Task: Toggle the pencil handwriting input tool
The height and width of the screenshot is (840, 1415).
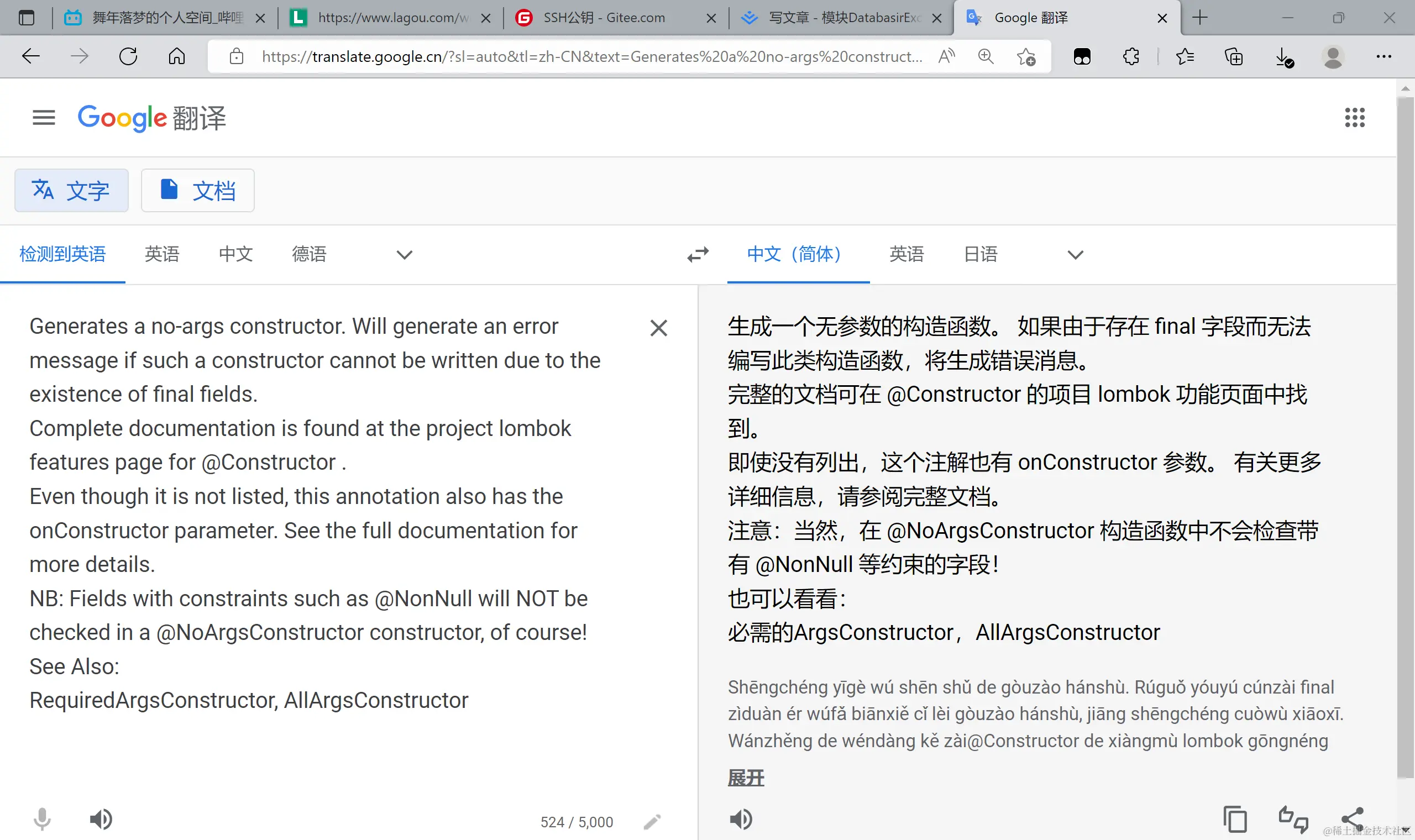Action: [x=652, y=821]
